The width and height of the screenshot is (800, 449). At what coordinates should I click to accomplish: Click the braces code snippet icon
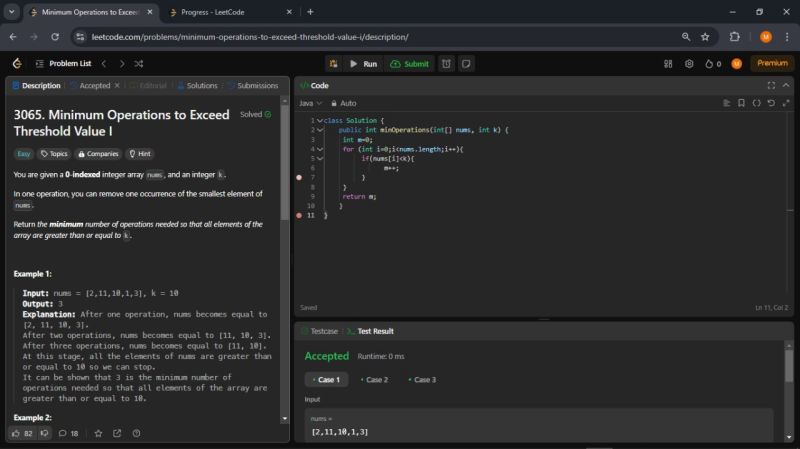pyautogui.click(x=757, y=103)
